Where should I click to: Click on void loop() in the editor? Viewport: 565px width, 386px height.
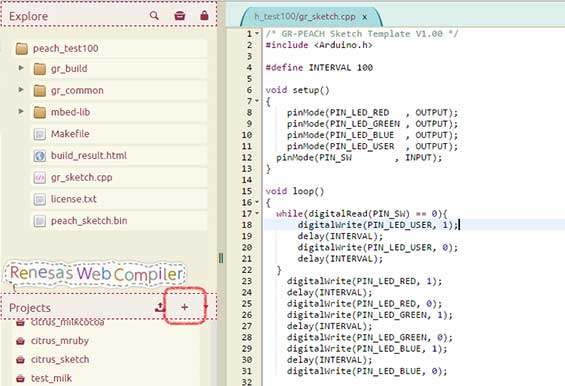point(295,191)
